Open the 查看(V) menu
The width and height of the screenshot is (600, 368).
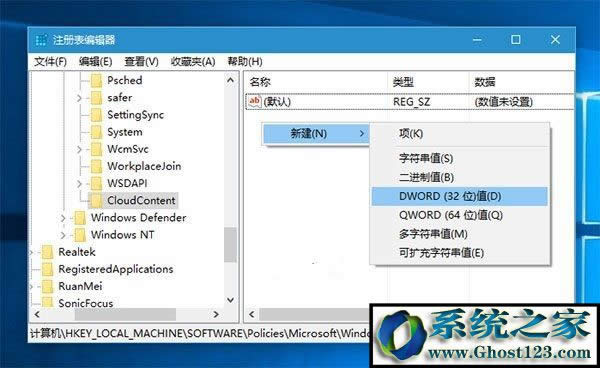pos(141,62)
